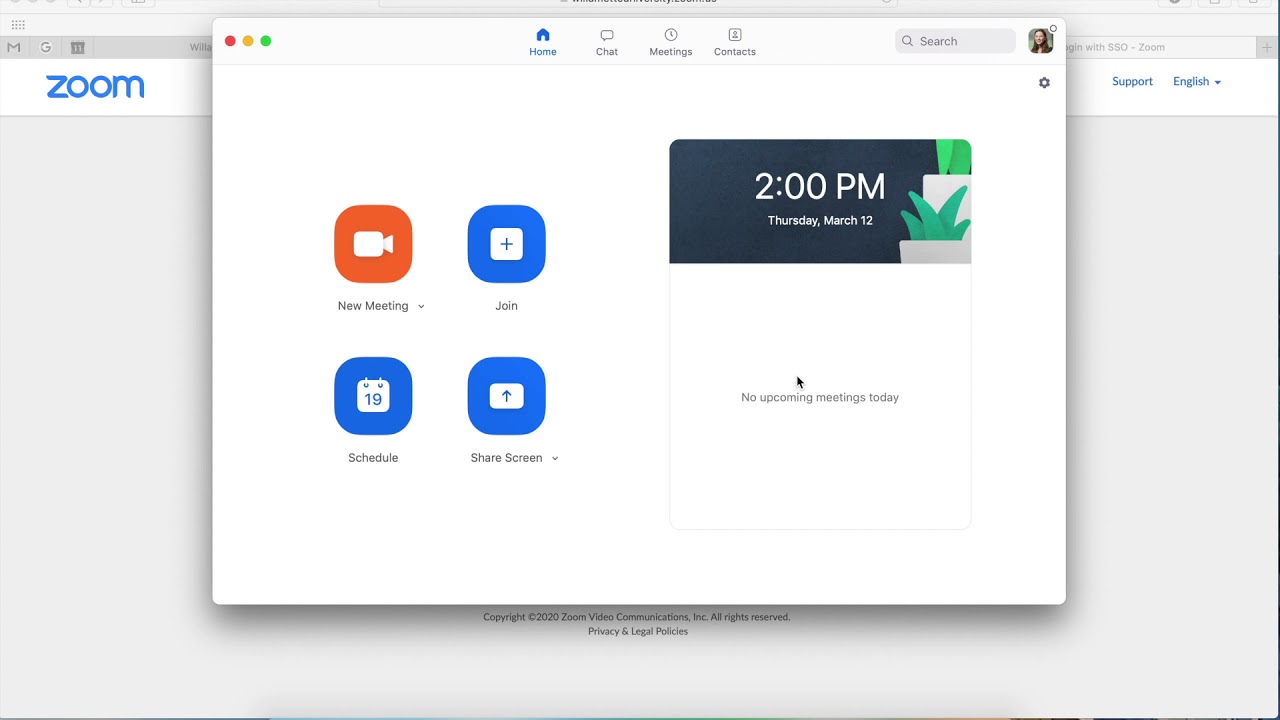Click the Share Screen arrow icon
Viewport: 1280px width, 720px height.
506,396
